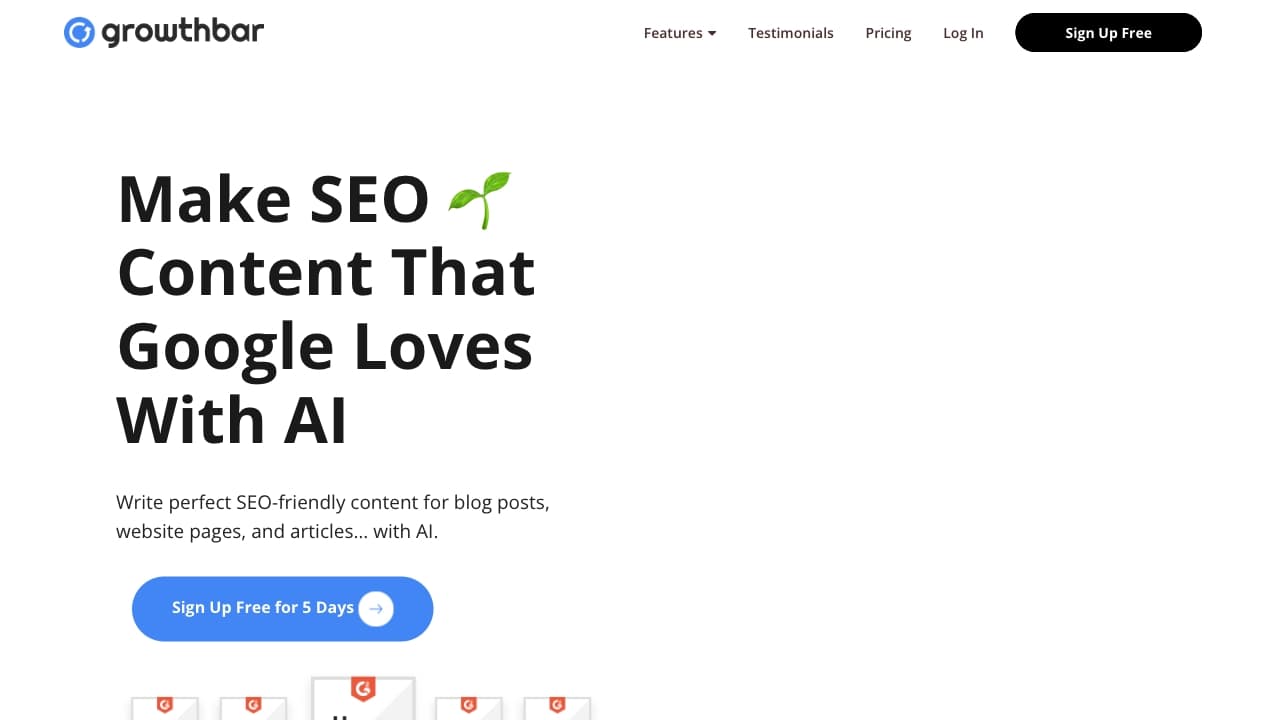Open the Testimonials navigation item

790,33
